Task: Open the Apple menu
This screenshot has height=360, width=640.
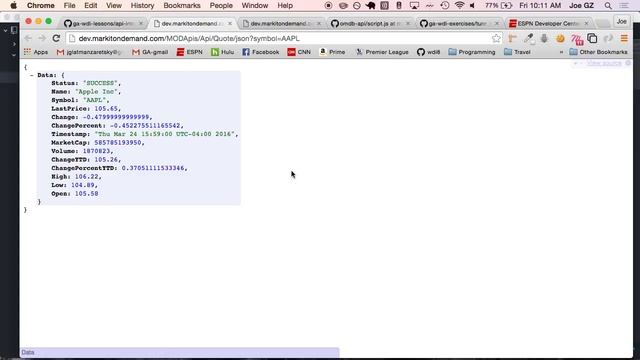Action: point(13,6)
